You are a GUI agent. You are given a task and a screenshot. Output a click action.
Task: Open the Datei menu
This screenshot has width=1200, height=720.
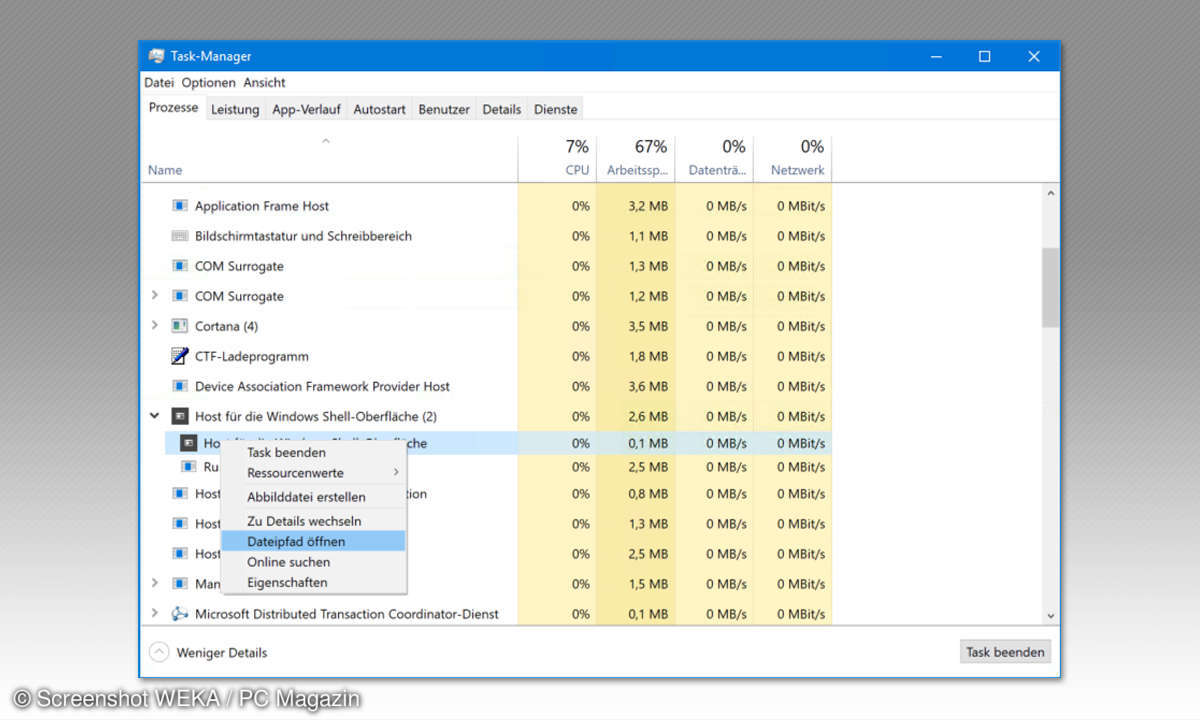coord(159,82)
